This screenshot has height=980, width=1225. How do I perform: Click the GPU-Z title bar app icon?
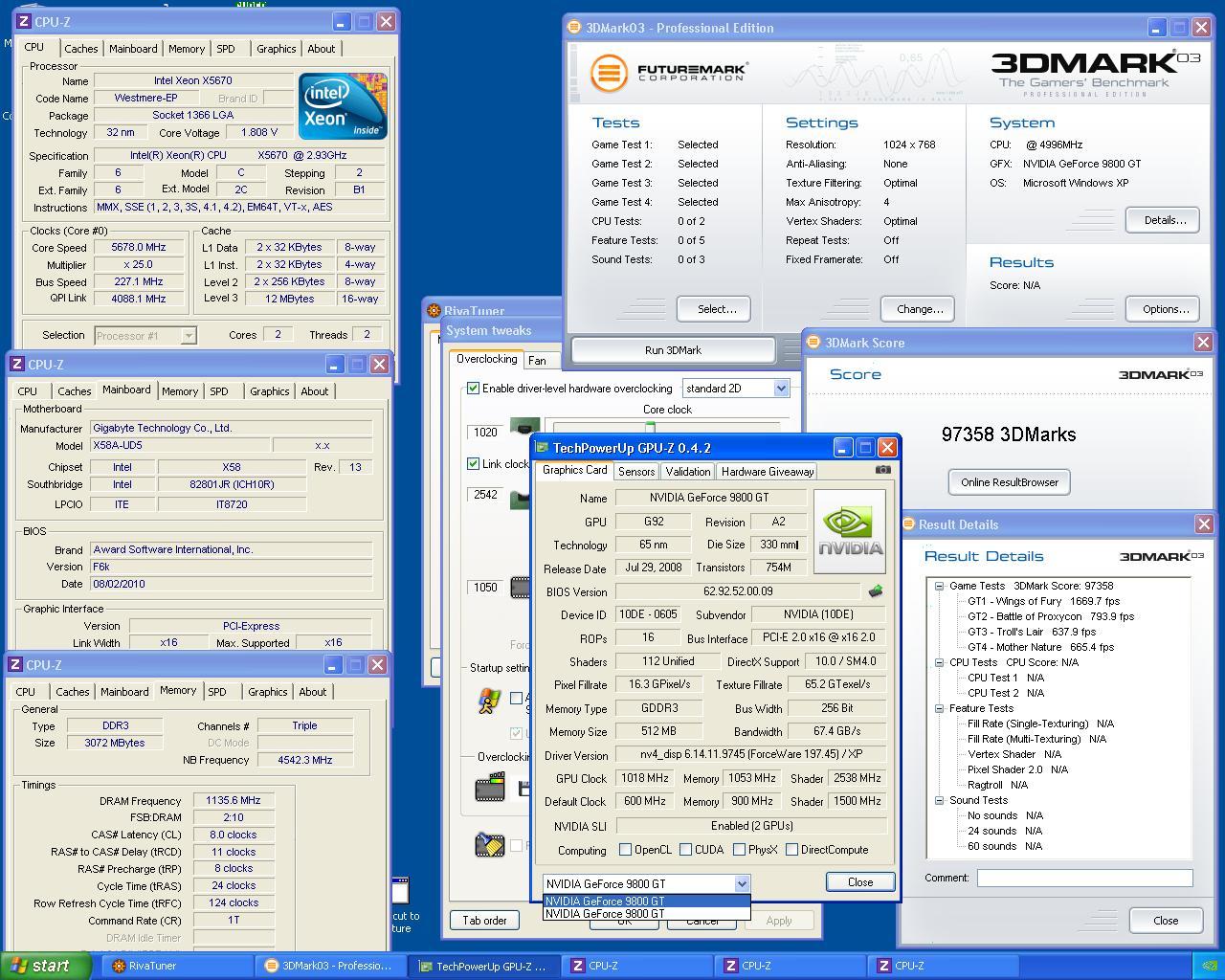click(543, 448)
